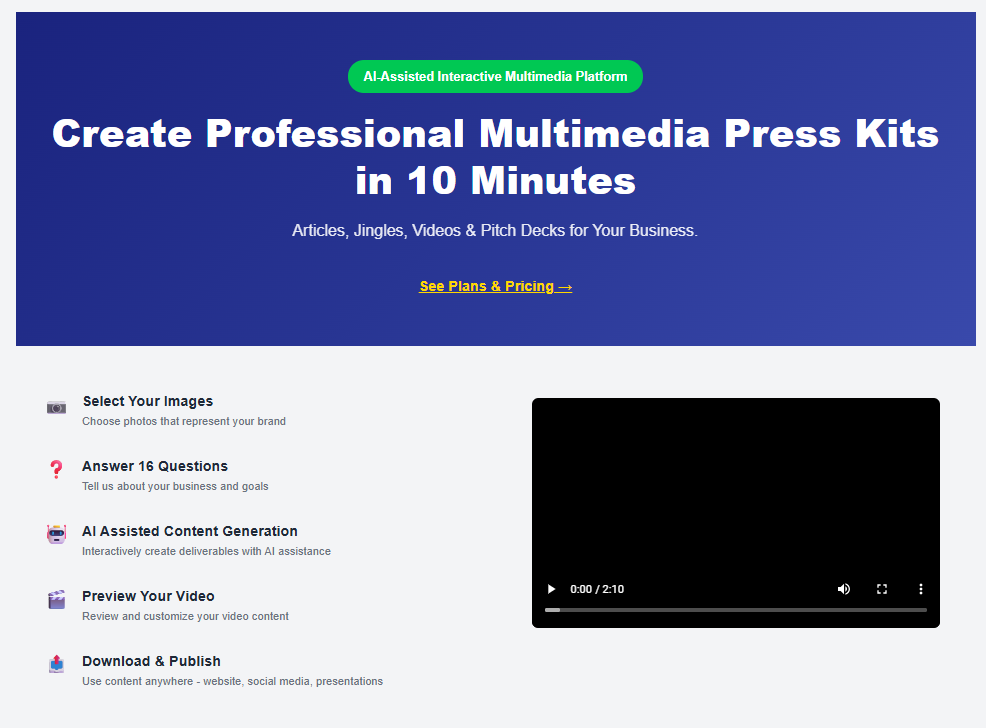986x728 pixels.
Task: Click the Select Your Images heading
Action: click(x=147, y=401)
